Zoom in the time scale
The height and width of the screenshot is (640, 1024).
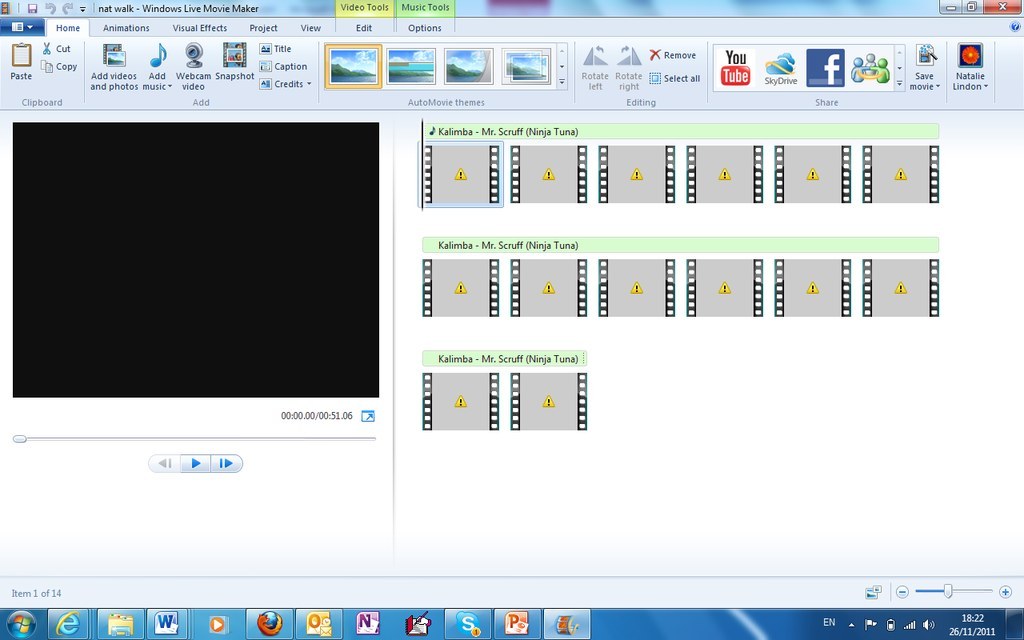(1005, 592)
